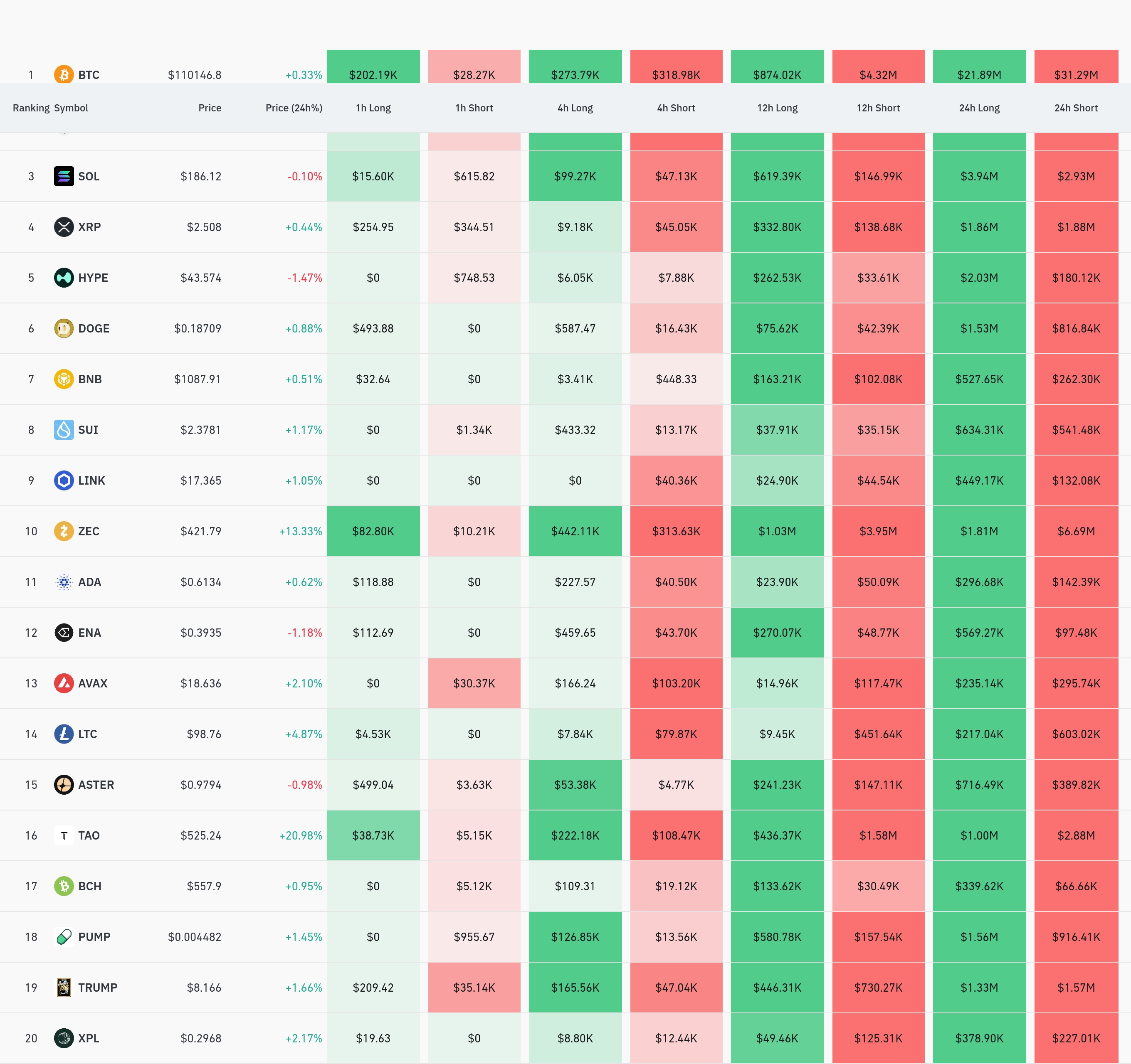Screen dimensions: 1131x1064
Task: Click LTC price $98.76
Action: point(204,734)
